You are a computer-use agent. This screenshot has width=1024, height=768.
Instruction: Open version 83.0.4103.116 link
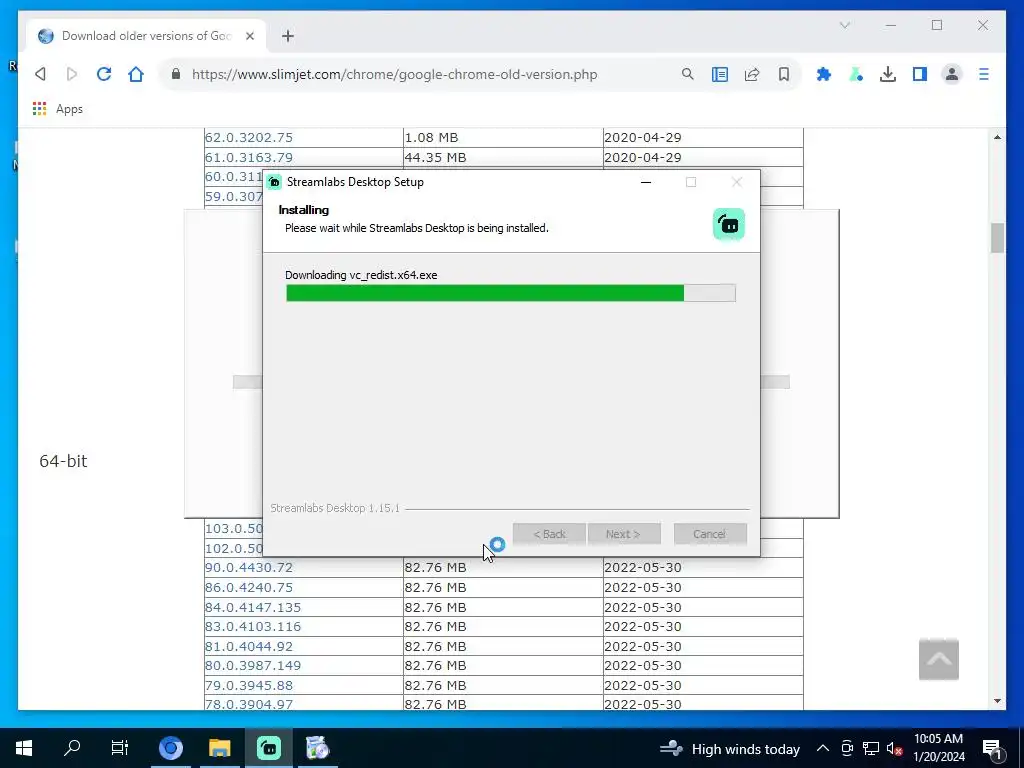pyautogui.click(x=253, y=626)
